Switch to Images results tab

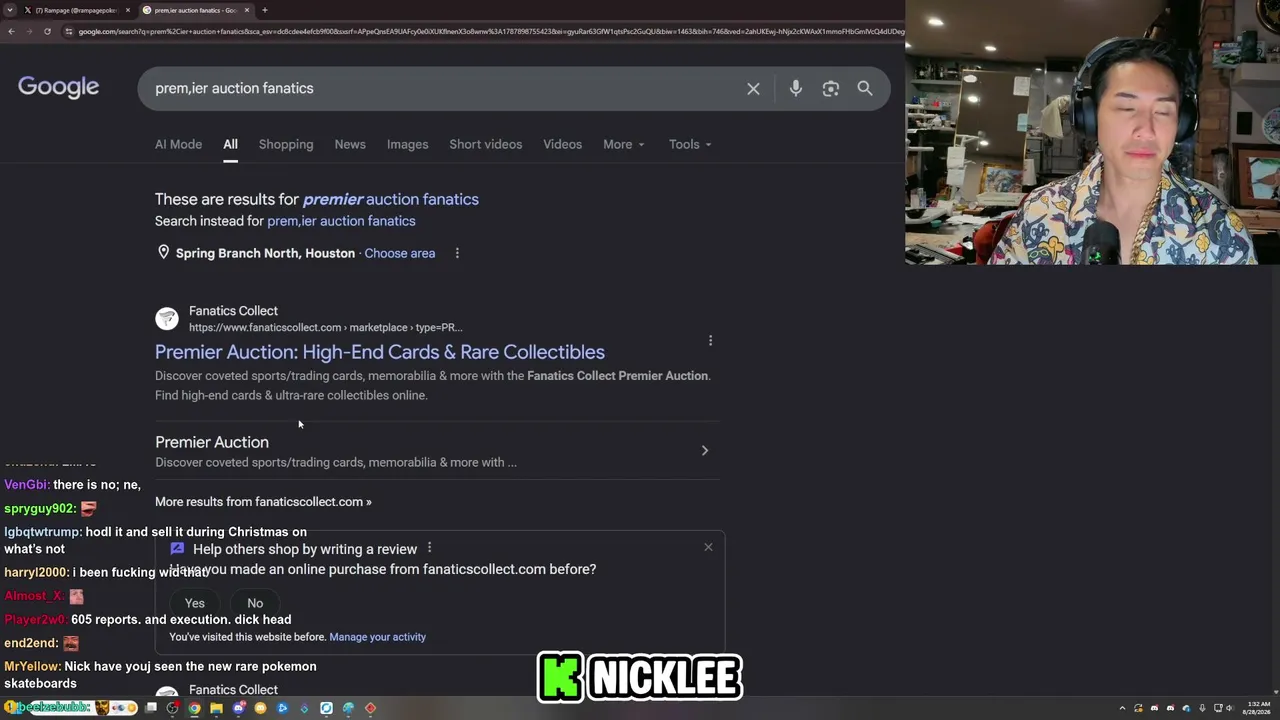(x=407, y=144)
